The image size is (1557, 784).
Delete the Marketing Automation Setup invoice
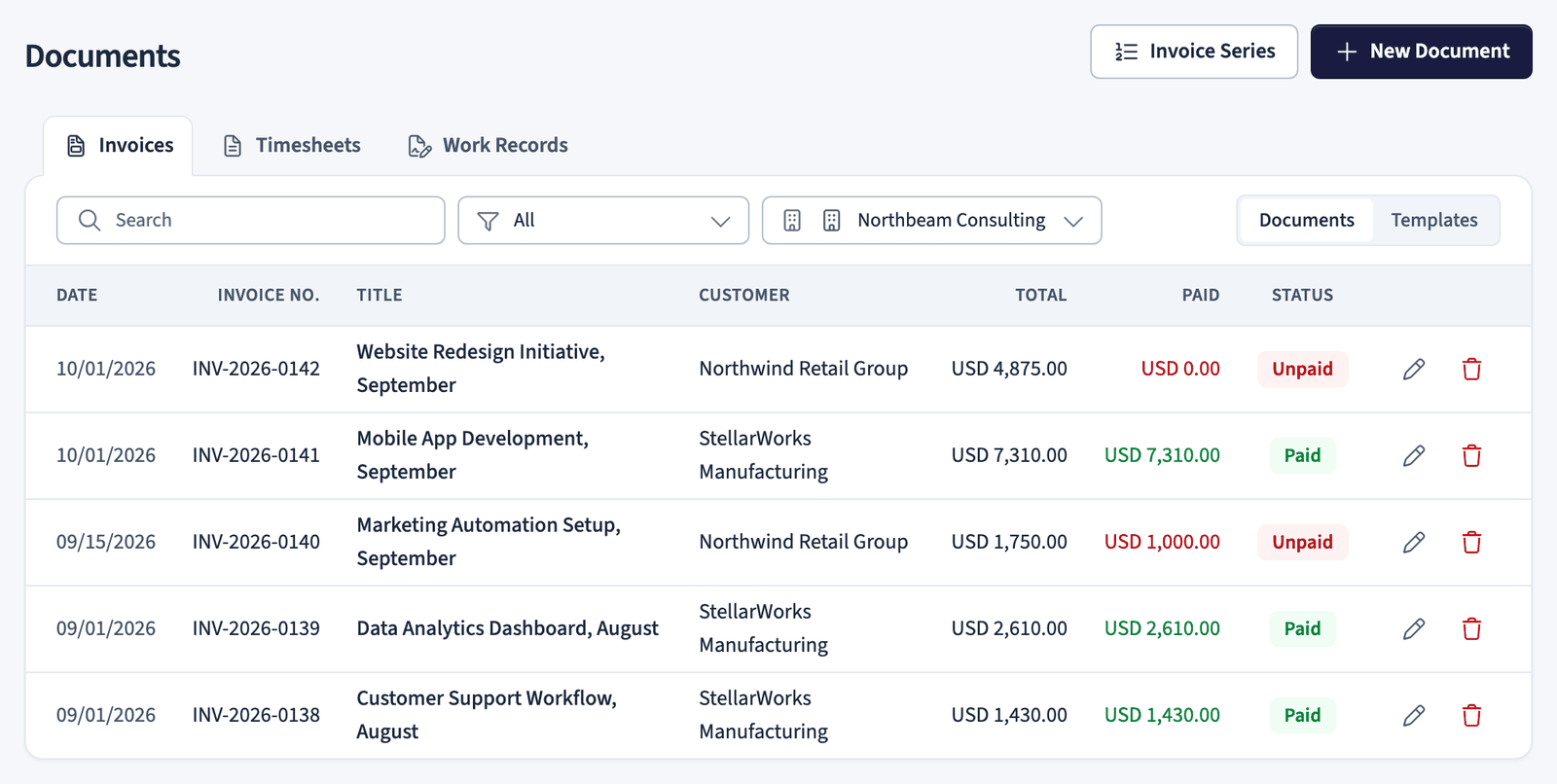point(1471,542)
